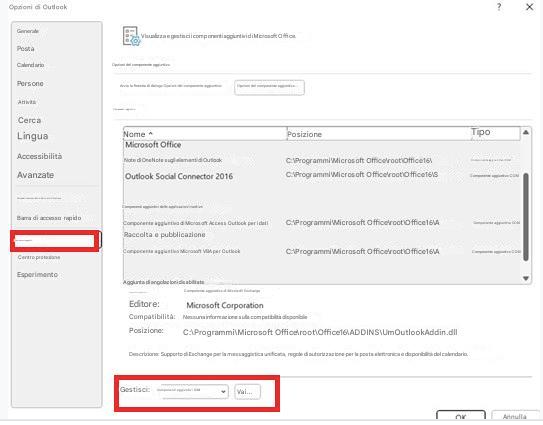Go to the Persone category
Viewport: 543px width, 425px height.
click(x=30, y=83)
